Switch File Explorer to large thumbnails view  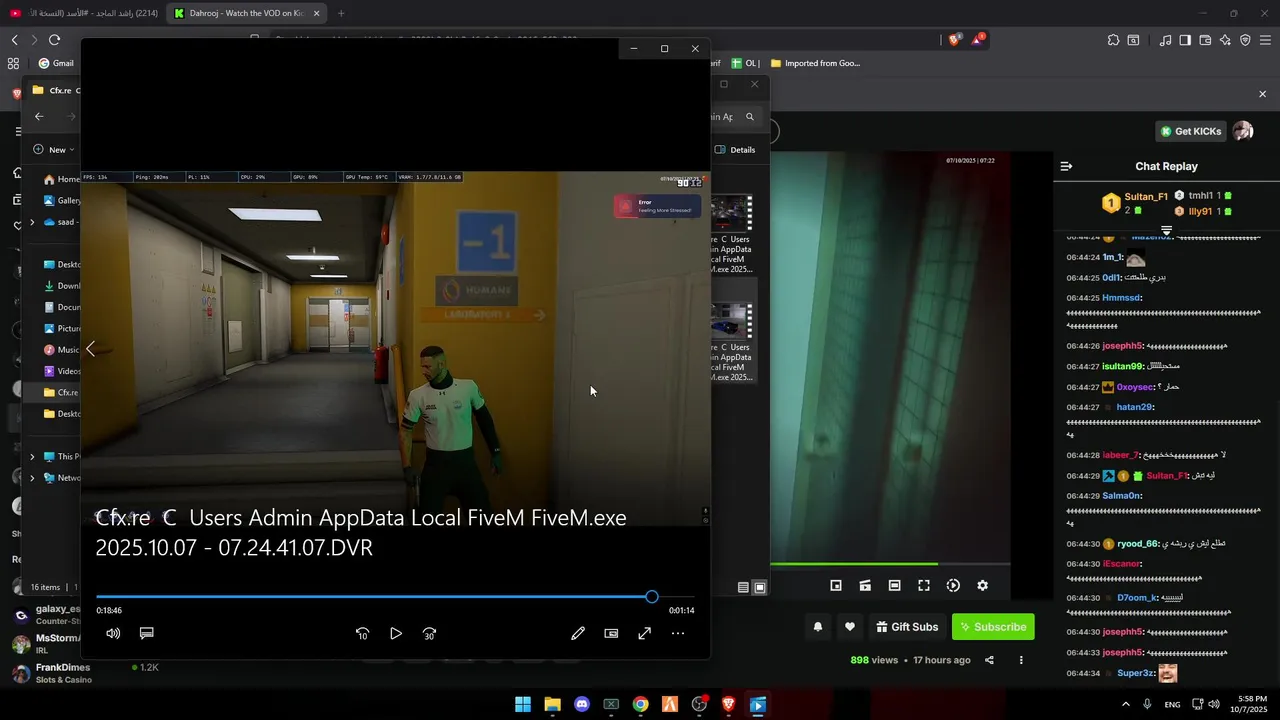click(760, 588)
